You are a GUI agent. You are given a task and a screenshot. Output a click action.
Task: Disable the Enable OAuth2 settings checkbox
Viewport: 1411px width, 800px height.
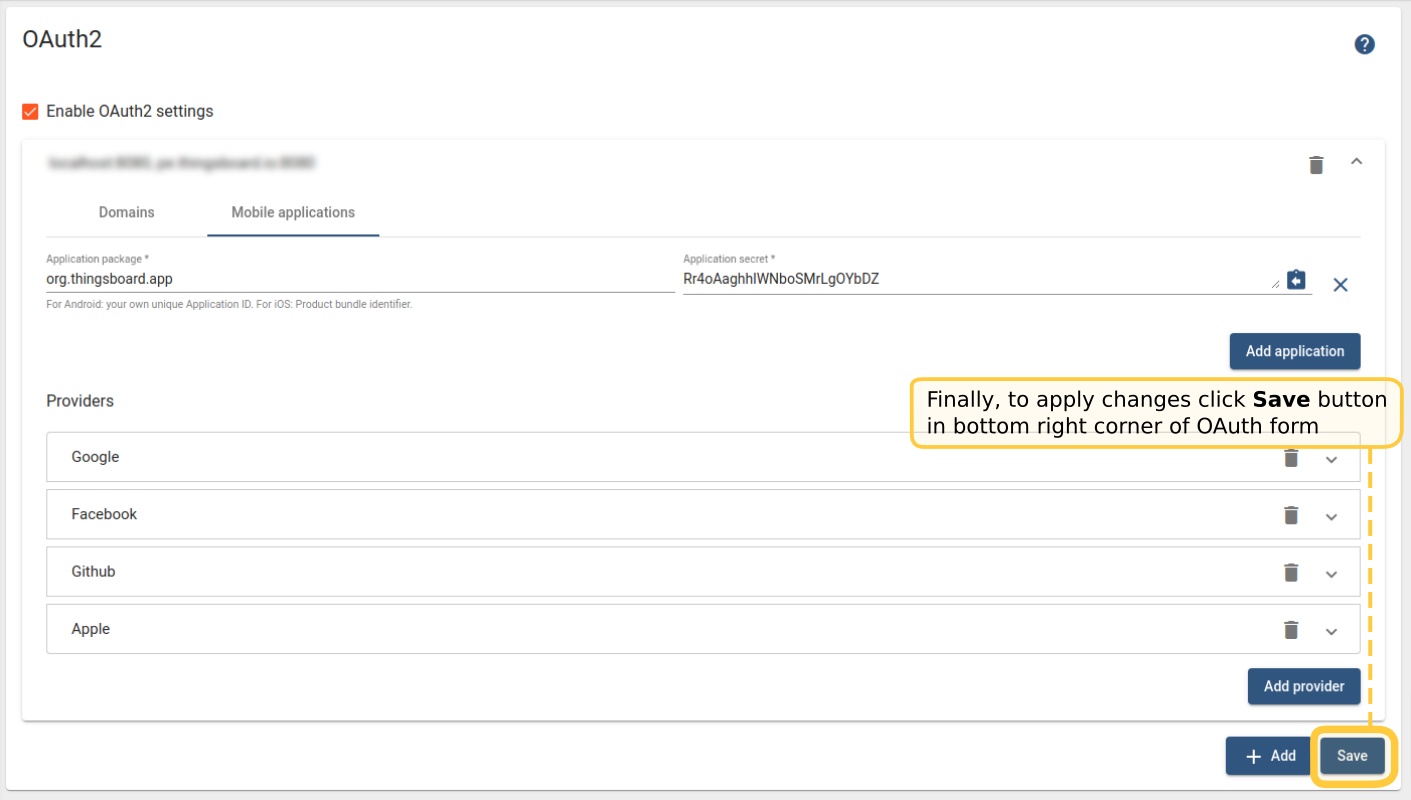point(30,111)
